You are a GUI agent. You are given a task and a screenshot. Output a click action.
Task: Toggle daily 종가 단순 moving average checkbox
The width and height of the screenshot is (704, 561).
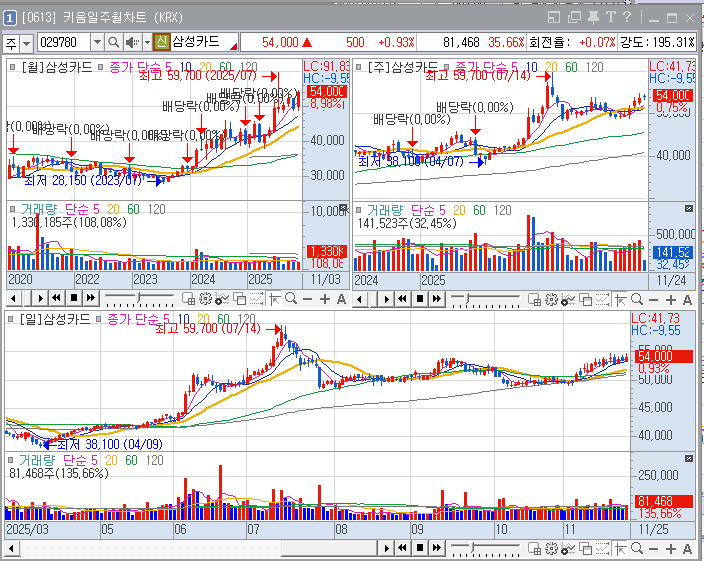pyautogui.click(x=99, y=319)
